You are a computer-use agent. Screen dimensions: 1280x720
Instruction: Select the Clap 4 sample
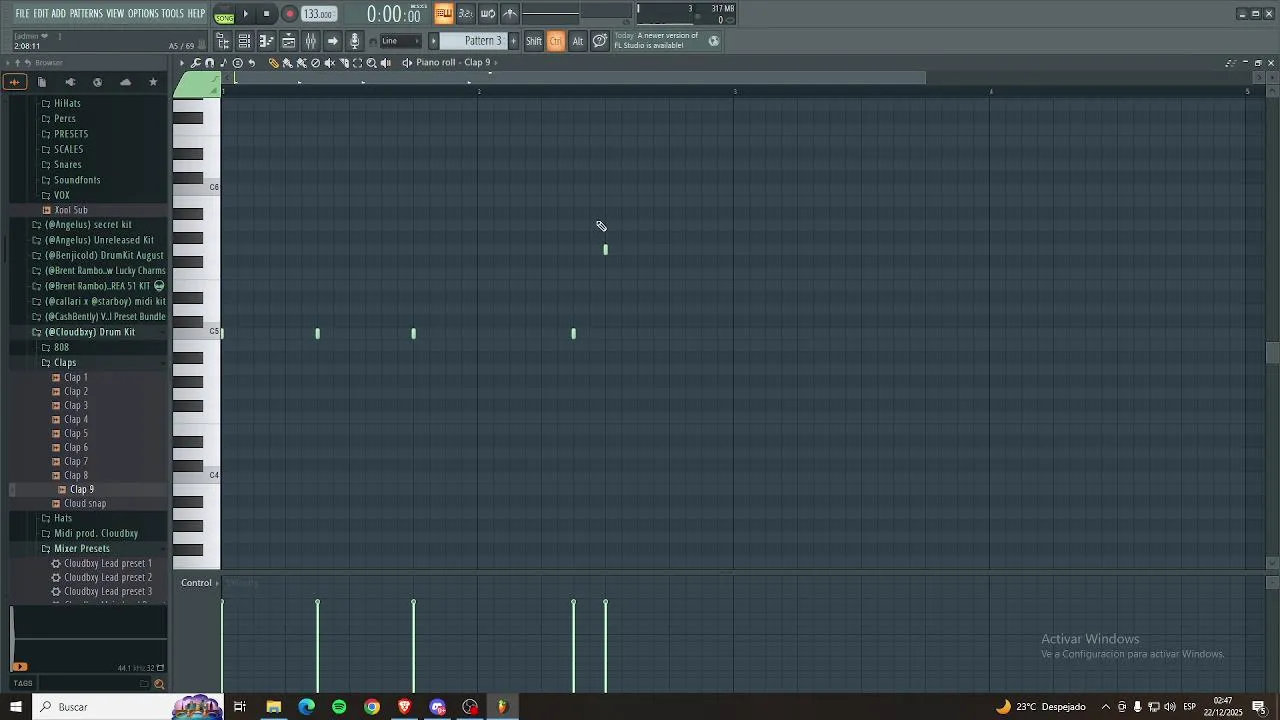pos(76,420)
